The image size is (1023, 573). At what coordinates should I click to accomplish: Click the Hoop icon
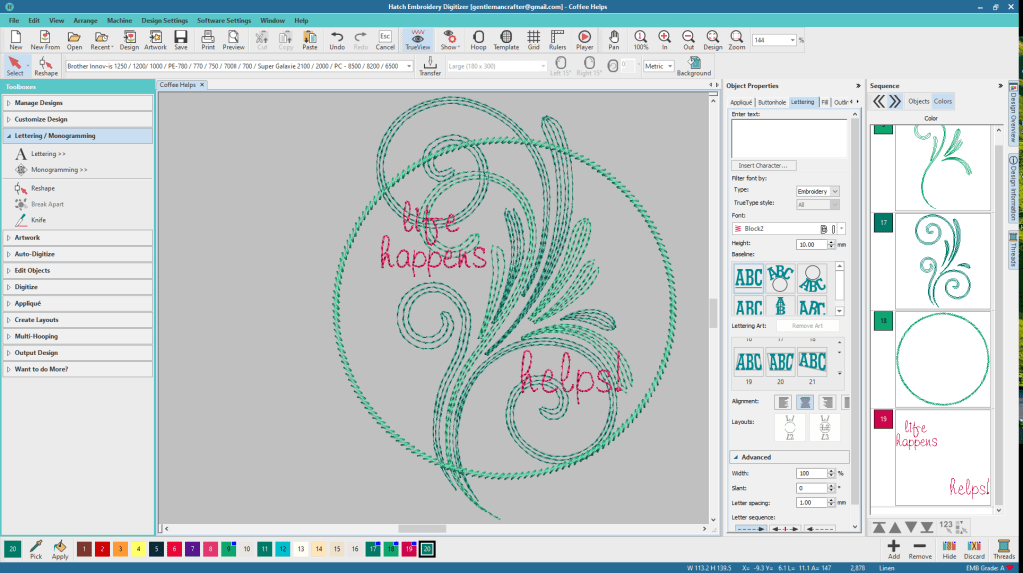pos(478,39)
